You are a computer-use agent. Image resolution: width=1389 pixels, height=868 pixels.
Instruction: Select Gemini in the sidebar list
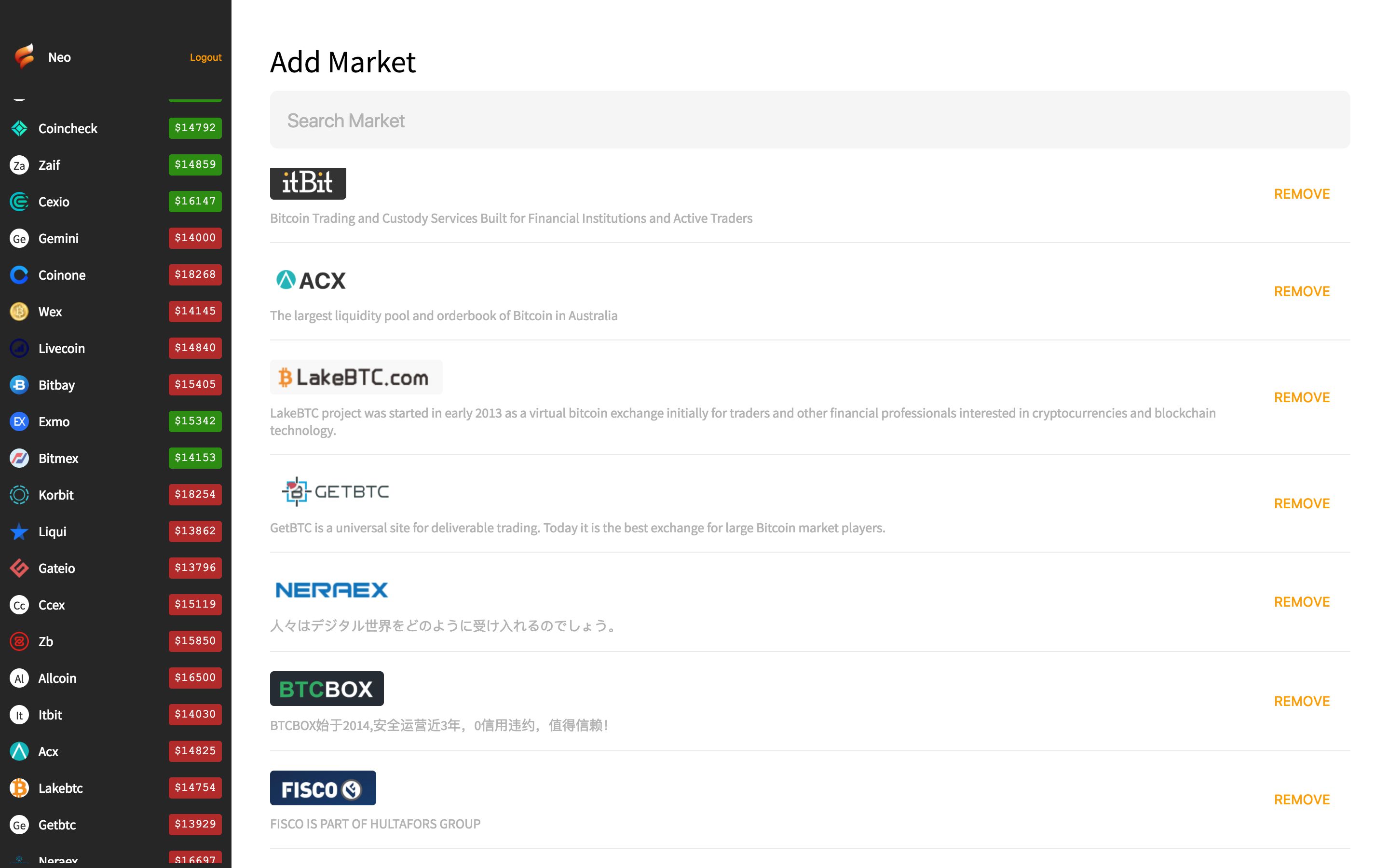[x=58, y=238]
